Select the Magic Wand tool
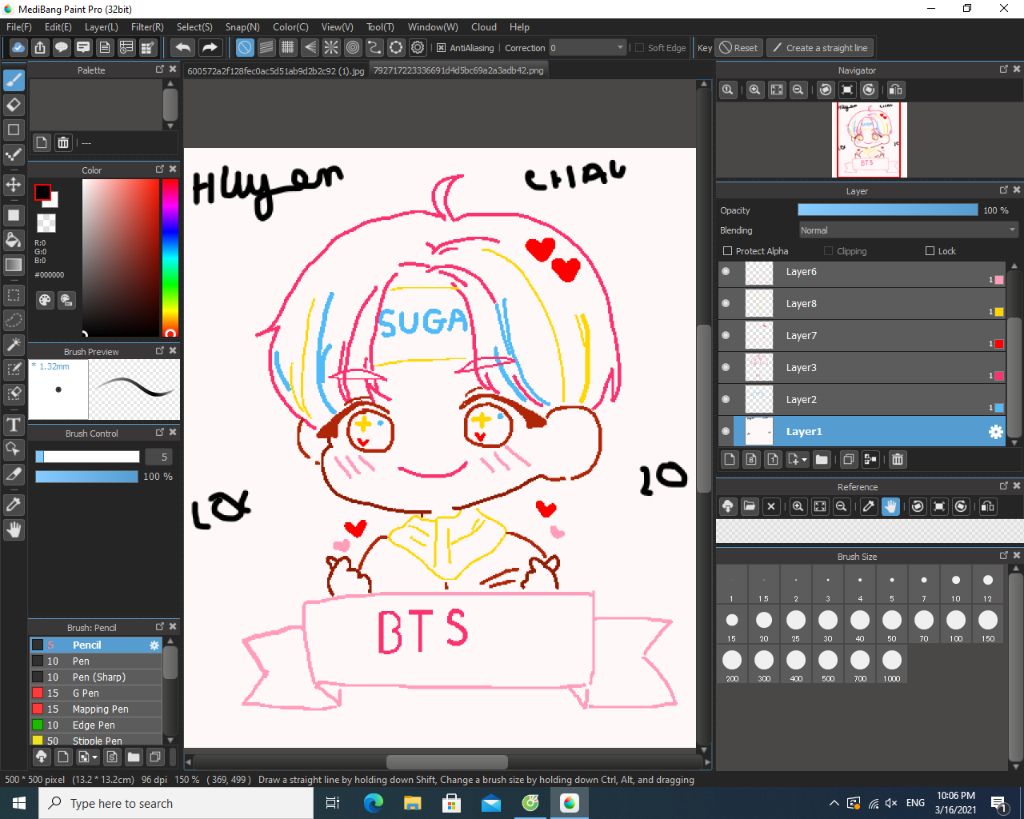The image size is (1024, 819). click(14, 344)
